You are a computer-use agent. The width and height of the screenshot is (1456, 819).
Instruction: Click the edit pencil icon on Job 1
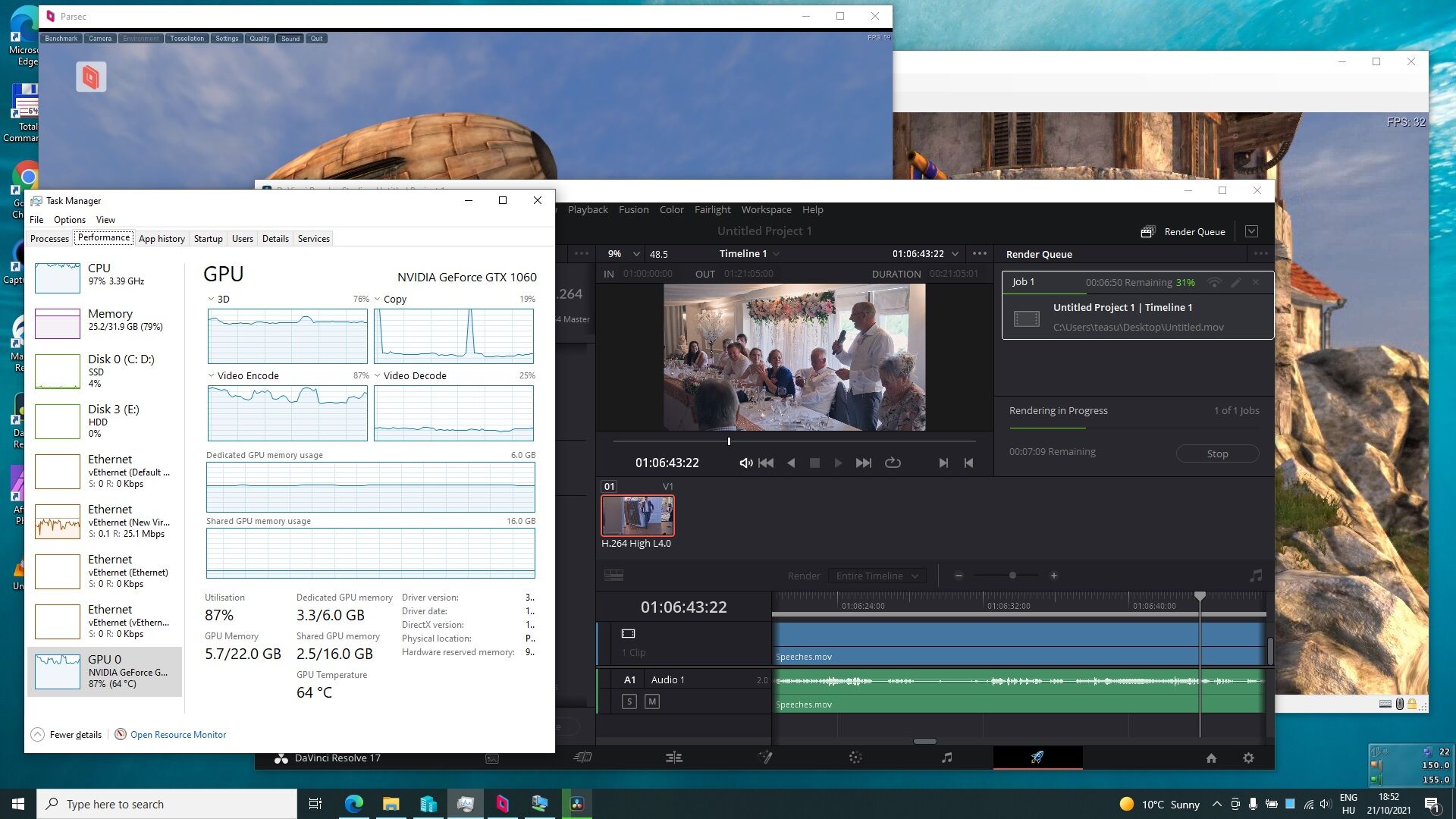click(x=1235, y=282)
